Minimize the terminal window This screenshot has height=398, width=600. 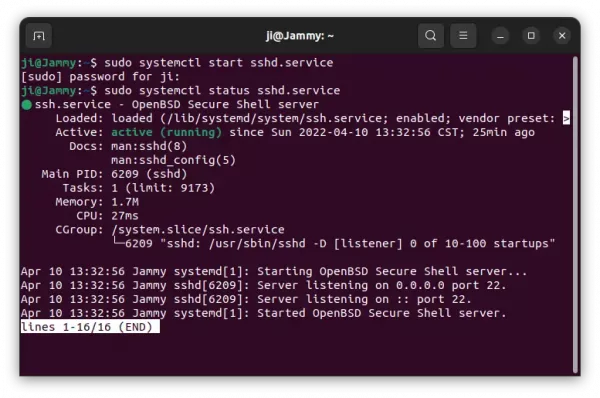point(500,36)
